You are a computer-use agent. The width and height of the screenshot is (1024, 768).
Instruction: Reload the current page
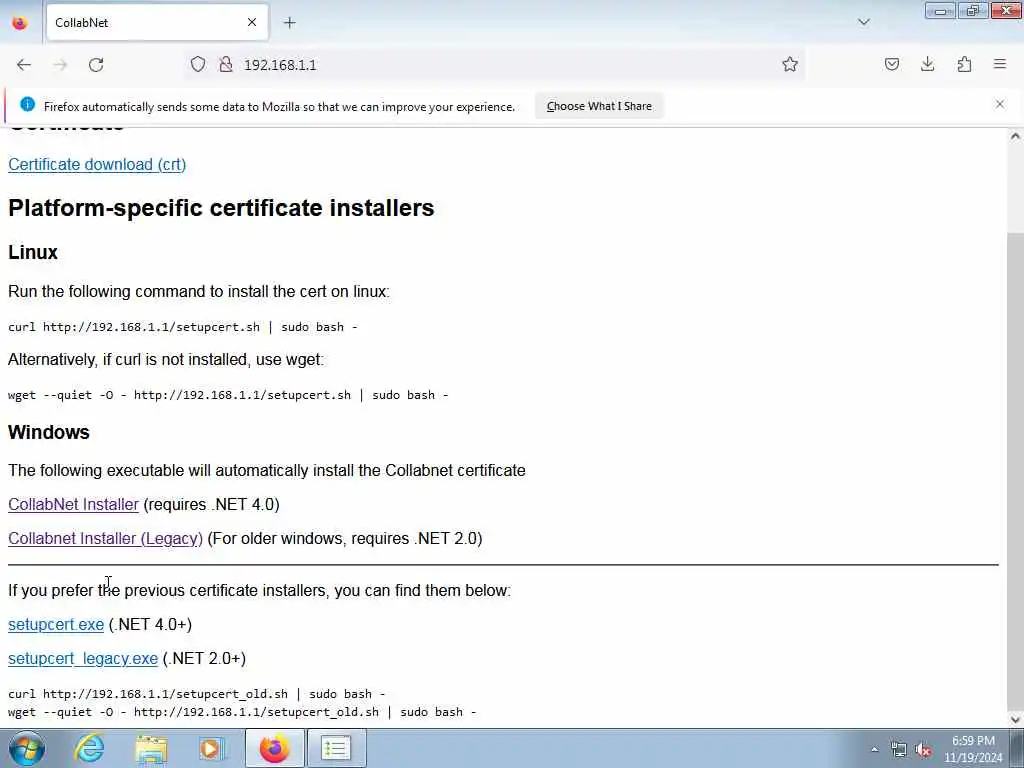[x=96, y=65]
